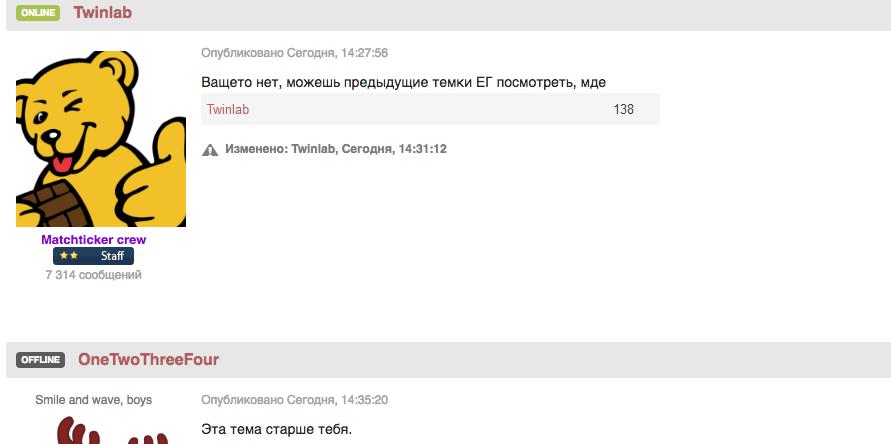Click the warning triangle edit icon
This screenshot has width=891, height=444.
[210, 150]
